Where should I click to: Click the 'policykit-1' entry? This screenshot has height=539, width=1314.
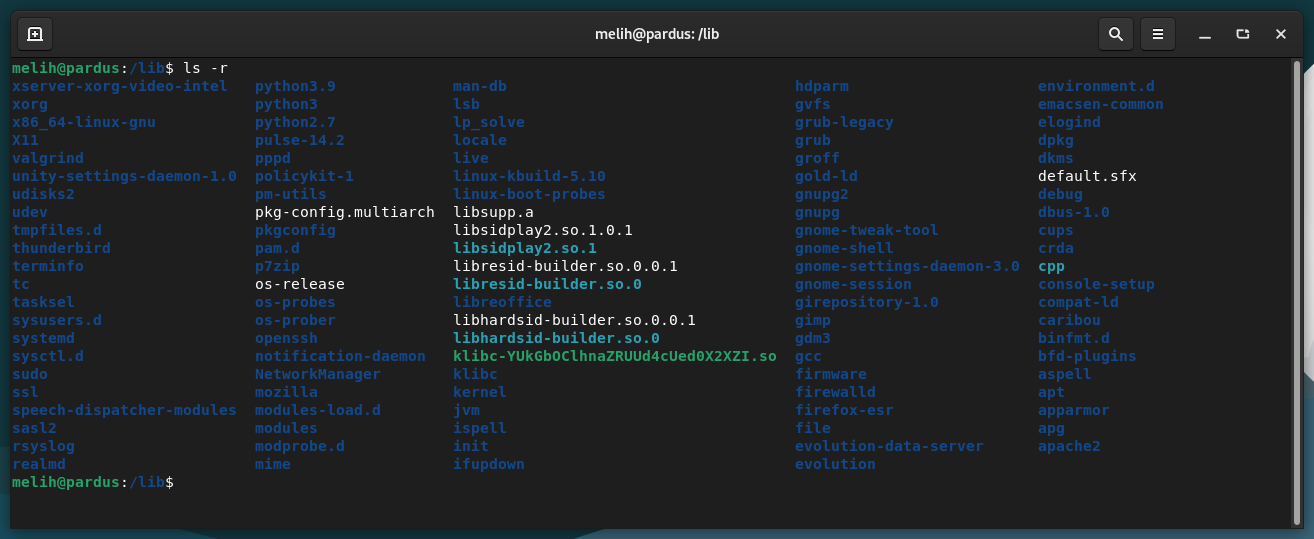pos(304,176)
